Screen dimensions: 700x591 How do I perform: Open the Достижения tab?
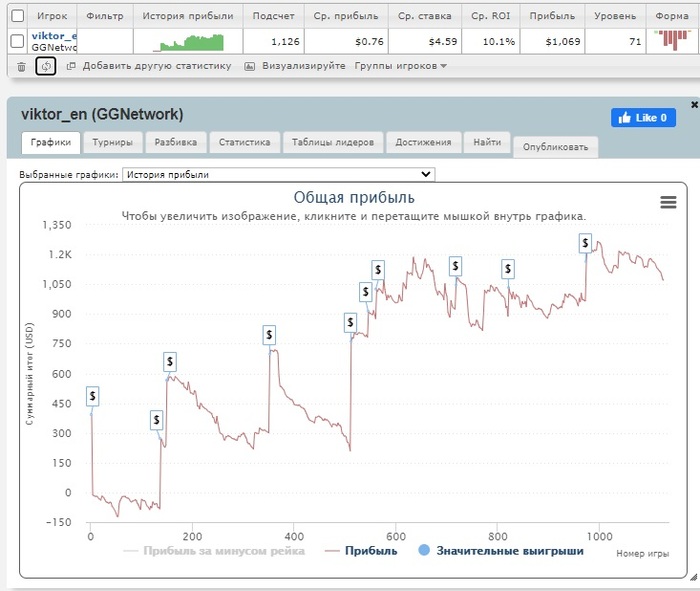click(423, 142)
